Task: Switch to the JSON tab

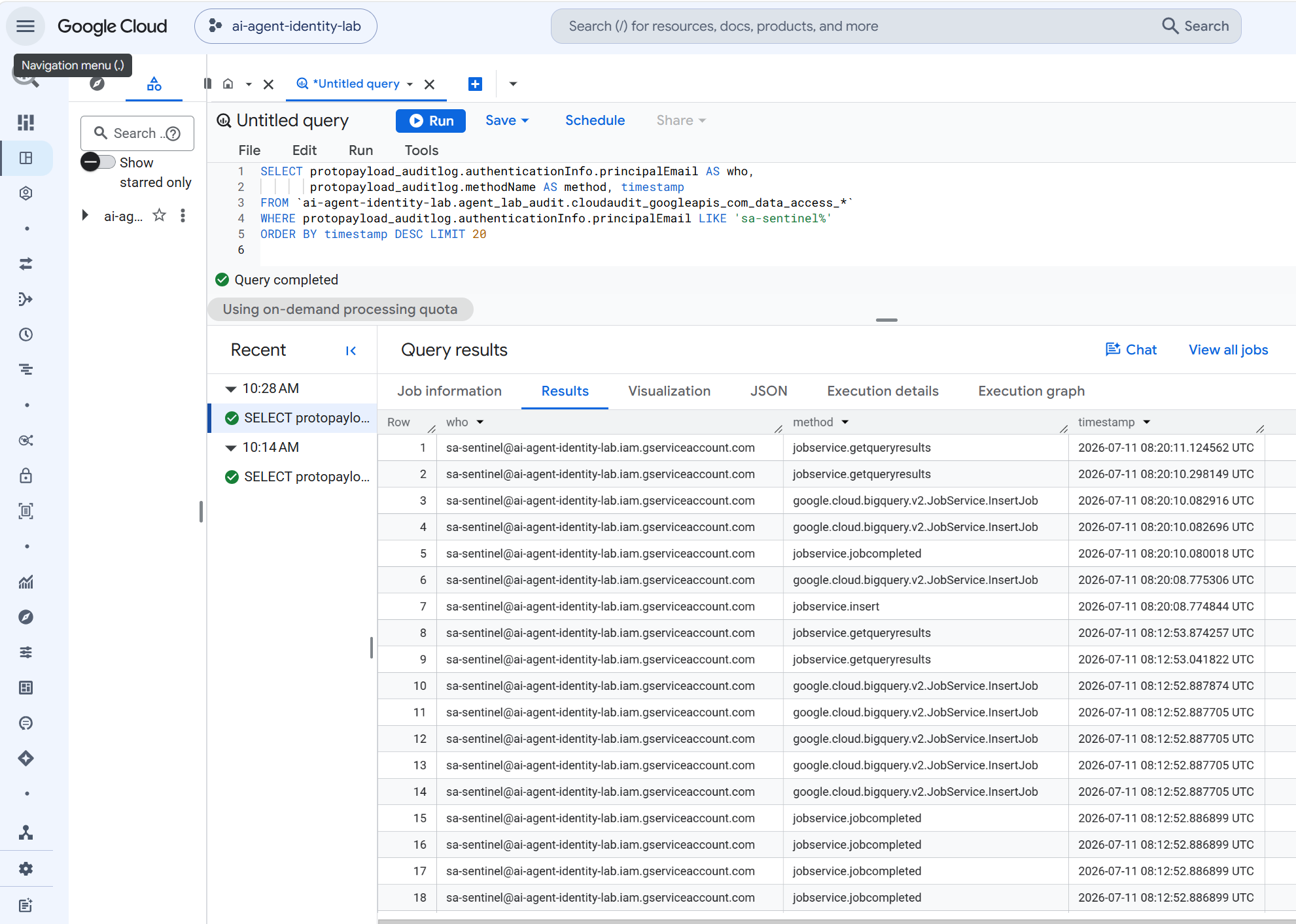Action: [769, 391]
